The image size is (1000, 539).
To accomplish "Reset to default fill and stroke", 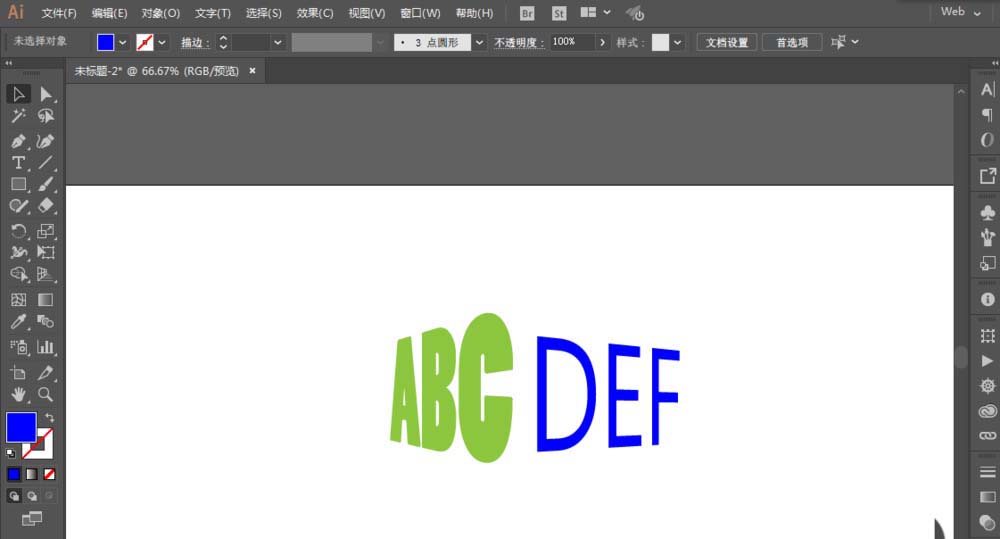I will point(11,454).
